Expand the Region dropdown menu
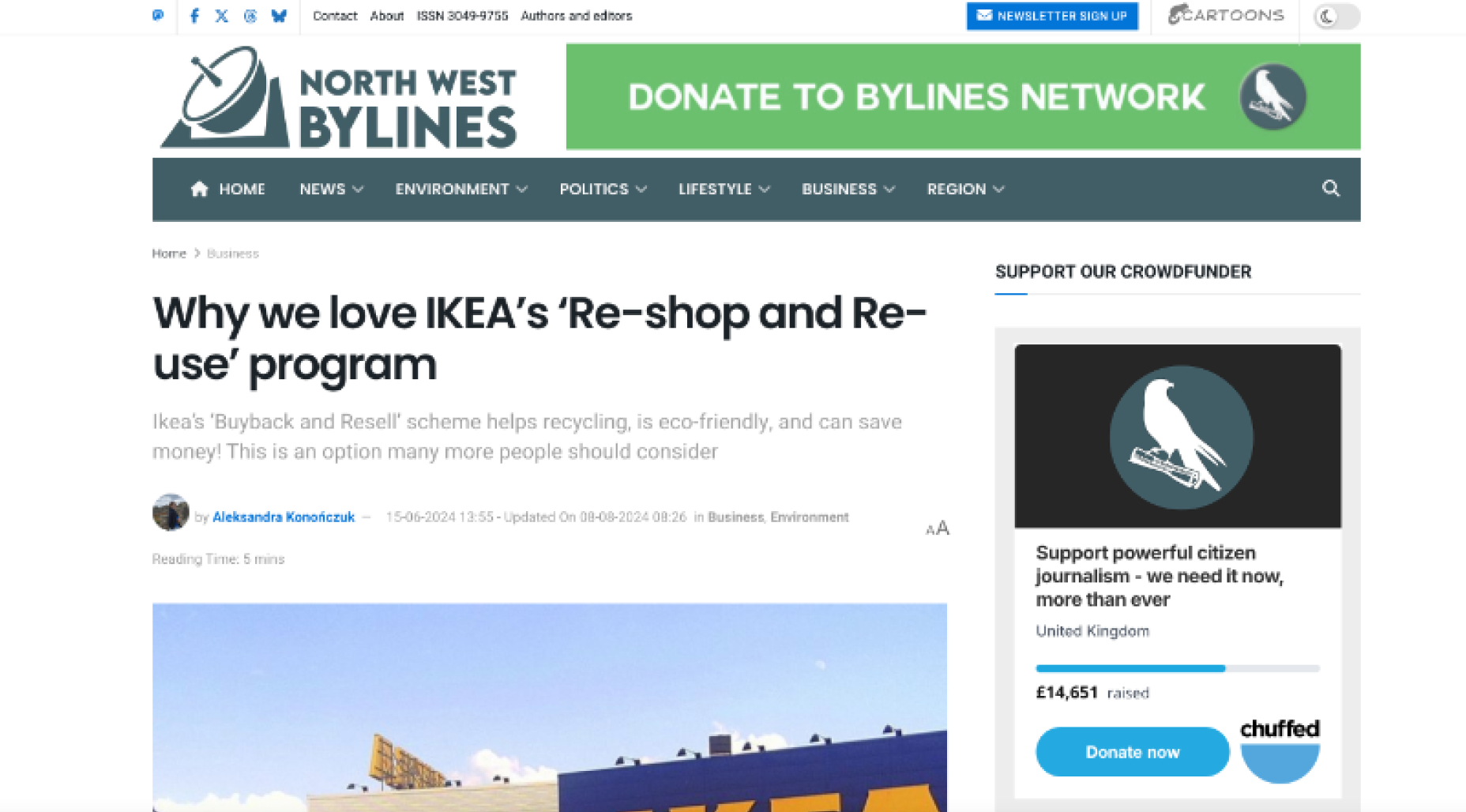The width and height of the screenshot is (1466, 812). pos(965,189)
